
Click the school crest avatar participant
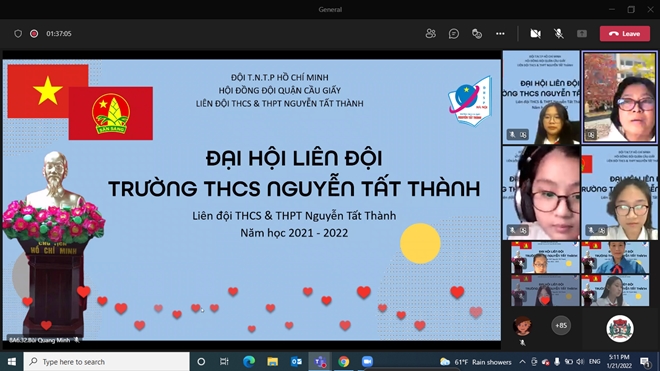(620, 328)
